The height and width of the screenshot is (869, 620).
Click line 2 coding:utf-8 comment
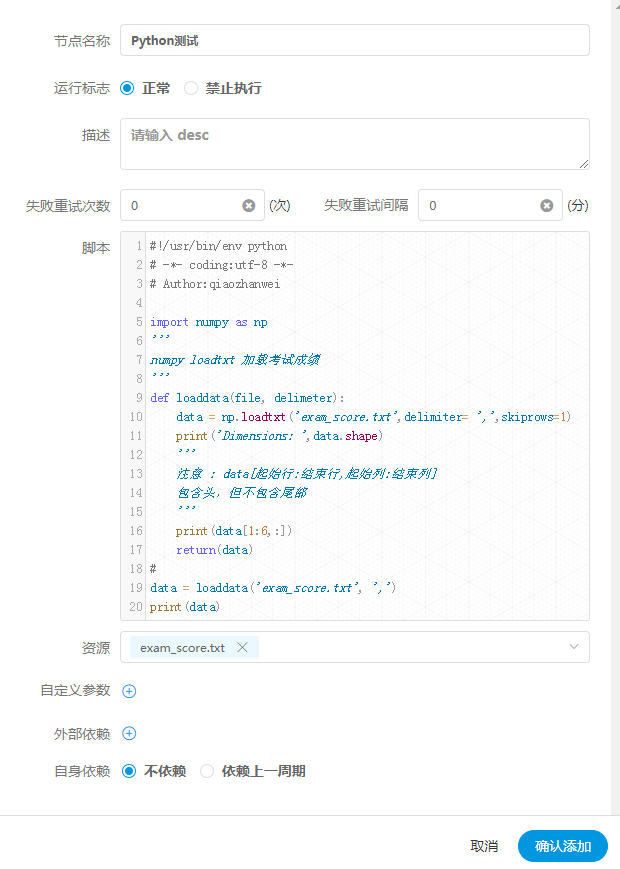(x=221, y=265)
